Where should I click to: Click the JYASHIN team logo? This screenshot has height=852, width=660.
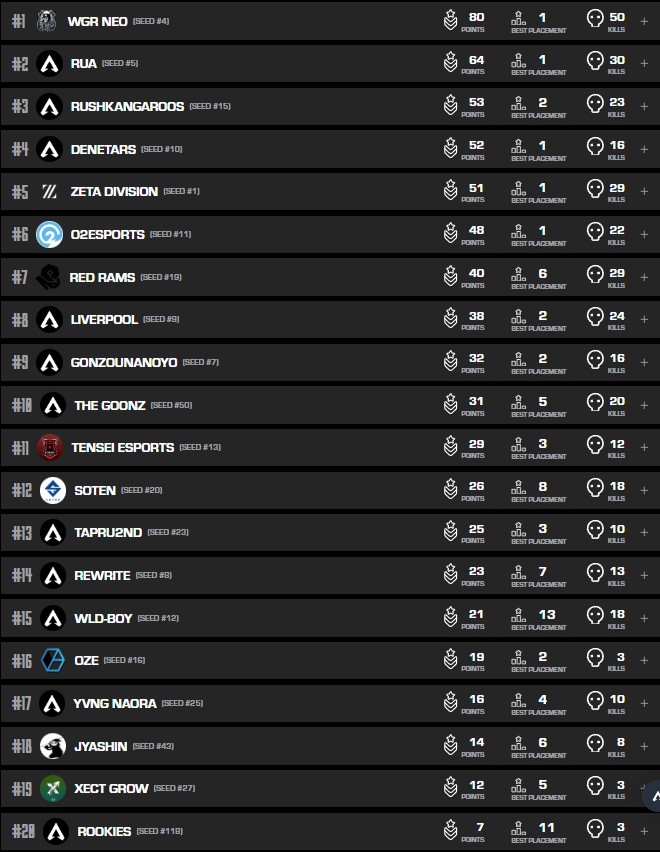[53, 746]
